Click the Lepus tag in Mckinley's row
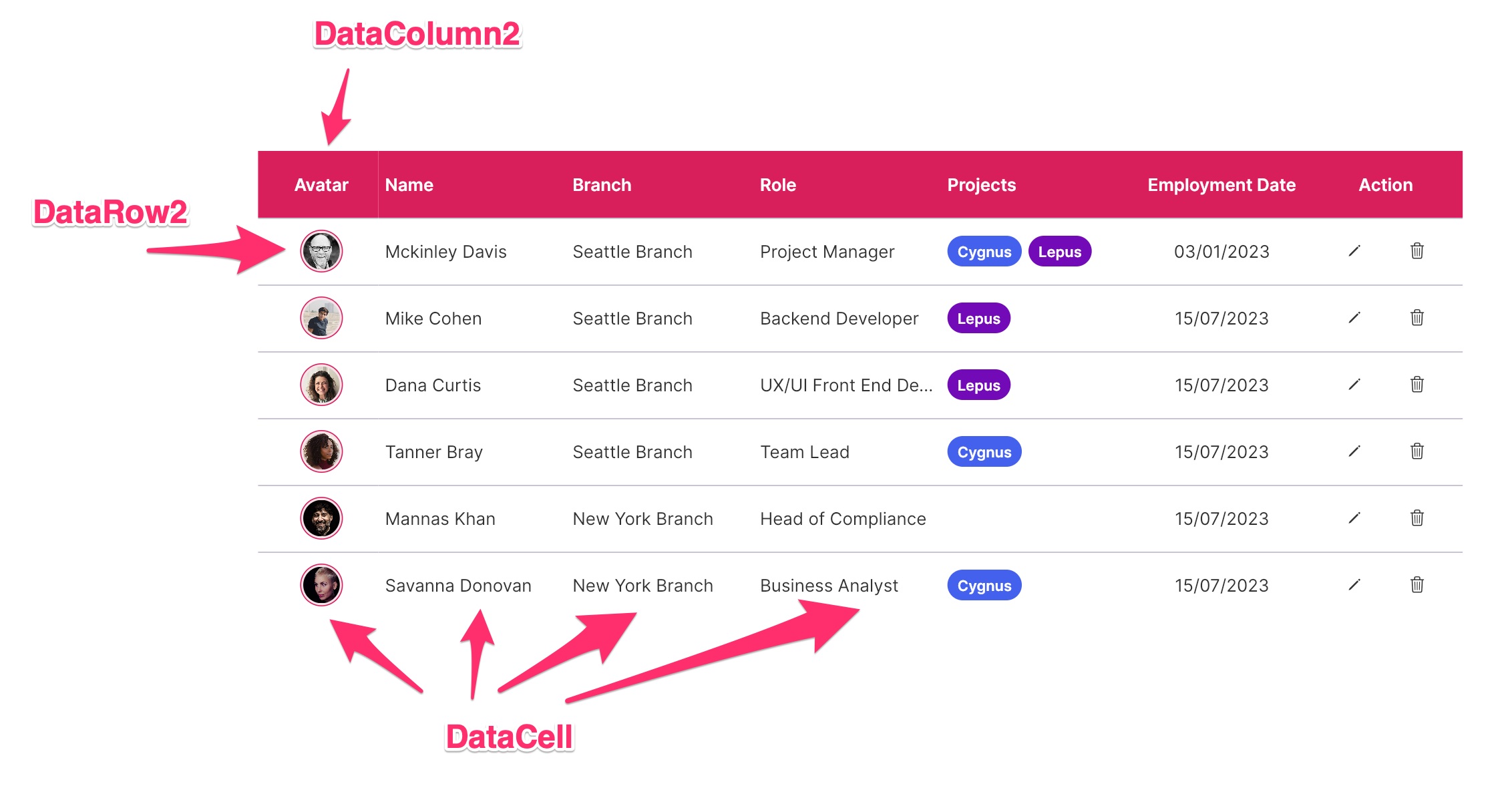 click(1059, 252)
